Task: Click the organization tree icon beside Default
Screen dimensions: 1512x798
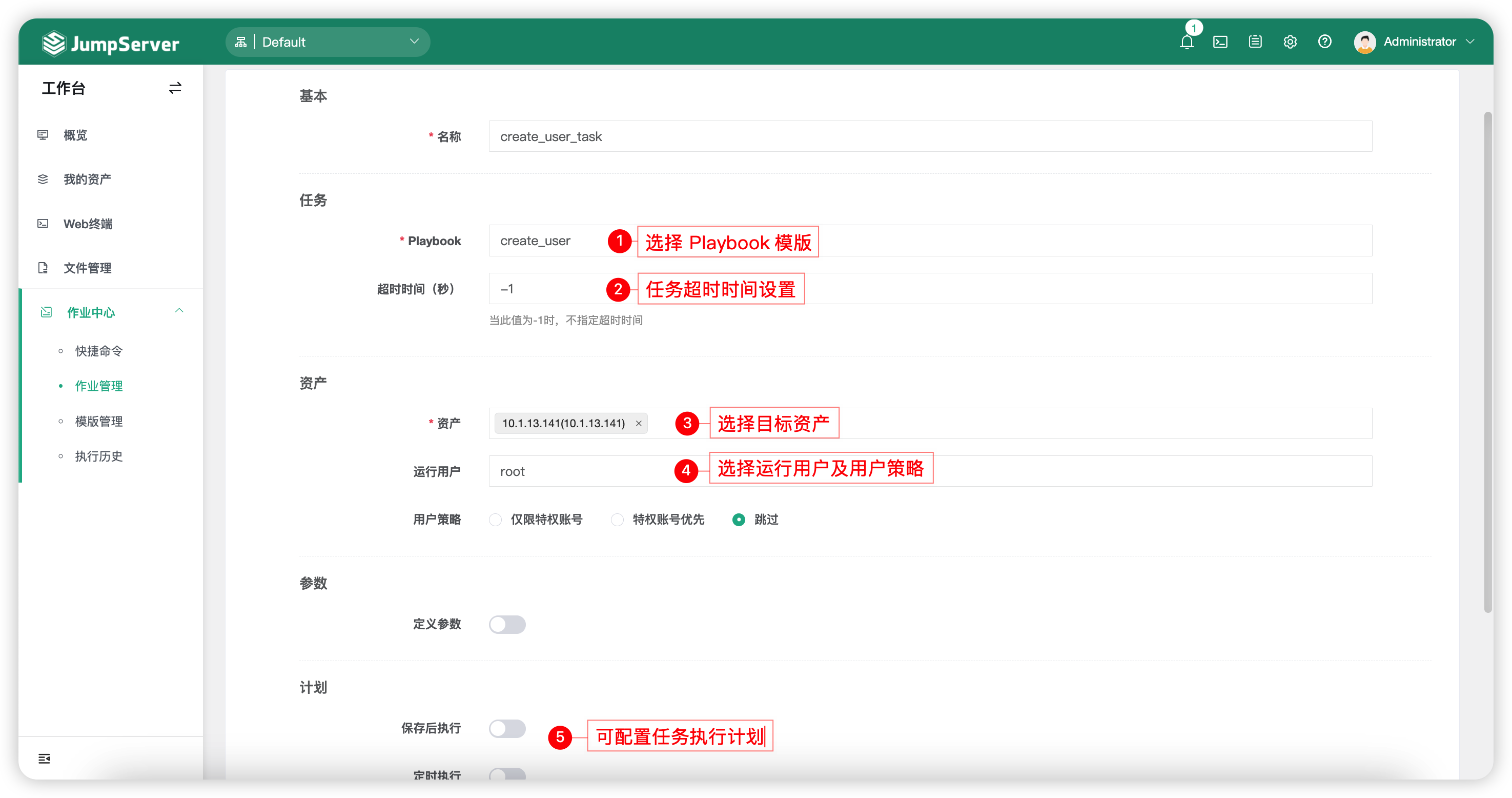Action: point(241,42)
